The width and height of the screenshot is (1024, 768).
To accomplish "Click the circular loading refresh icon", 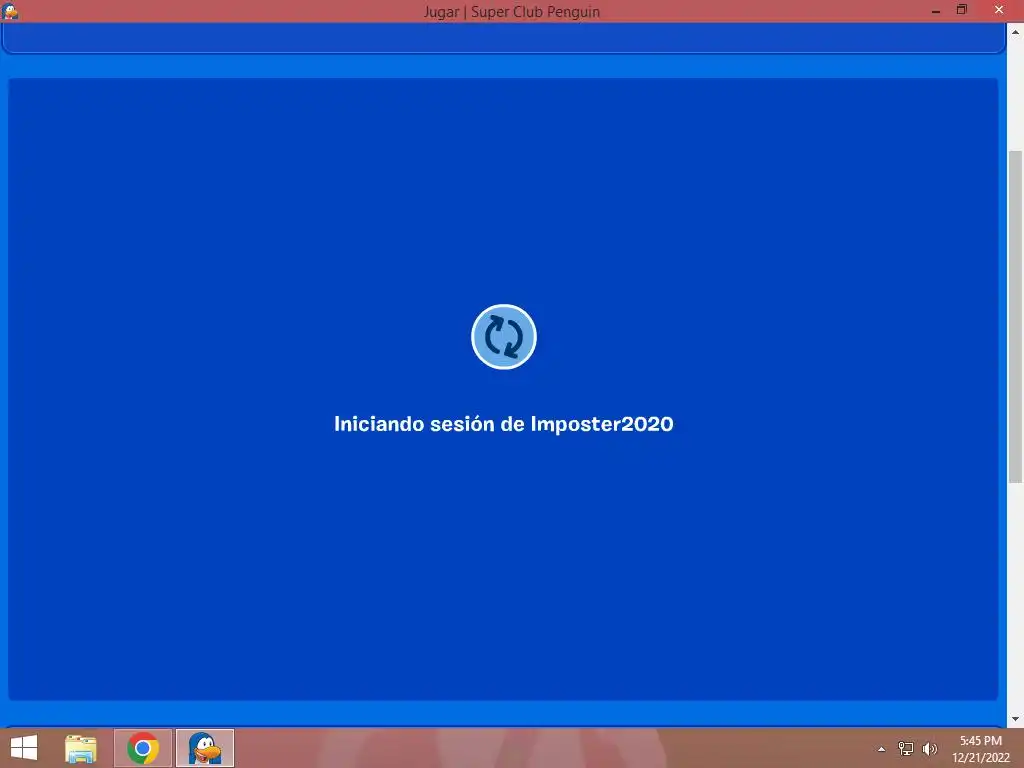I will [504, 336].
